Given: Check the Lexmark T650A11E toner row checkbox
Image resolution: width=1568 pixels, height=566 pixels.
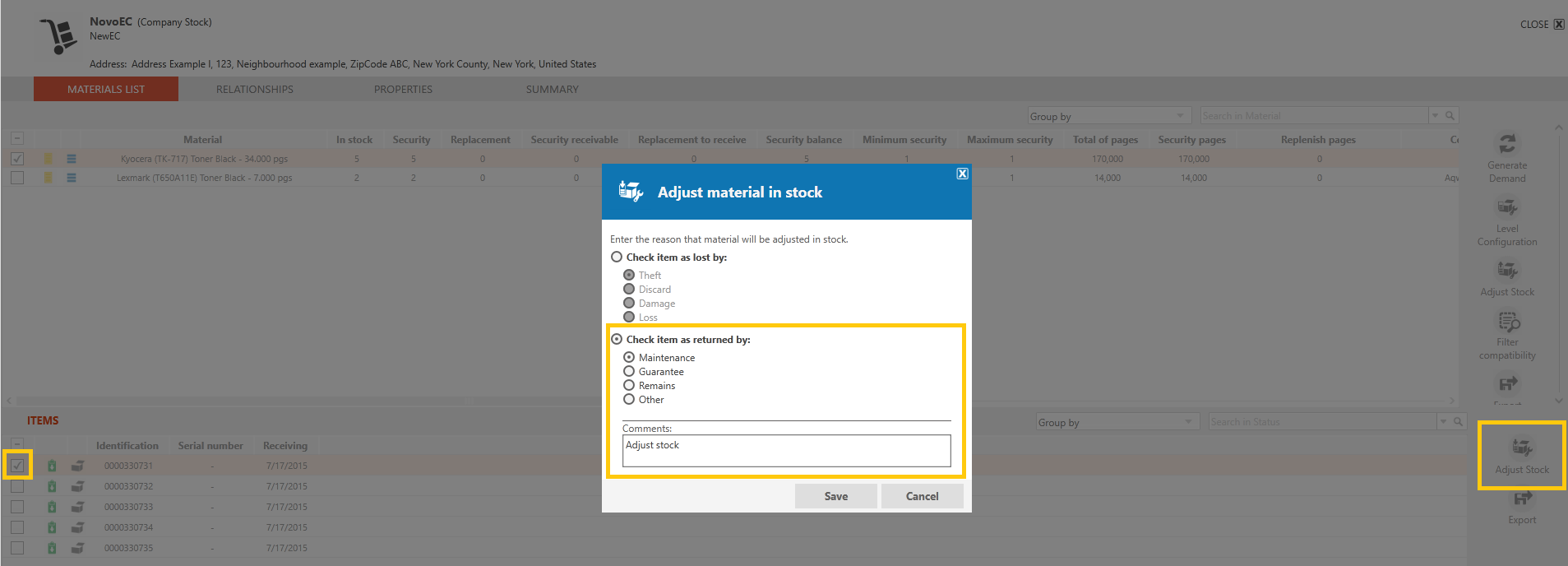Looking at the screenshot, I should pos(17,178).
